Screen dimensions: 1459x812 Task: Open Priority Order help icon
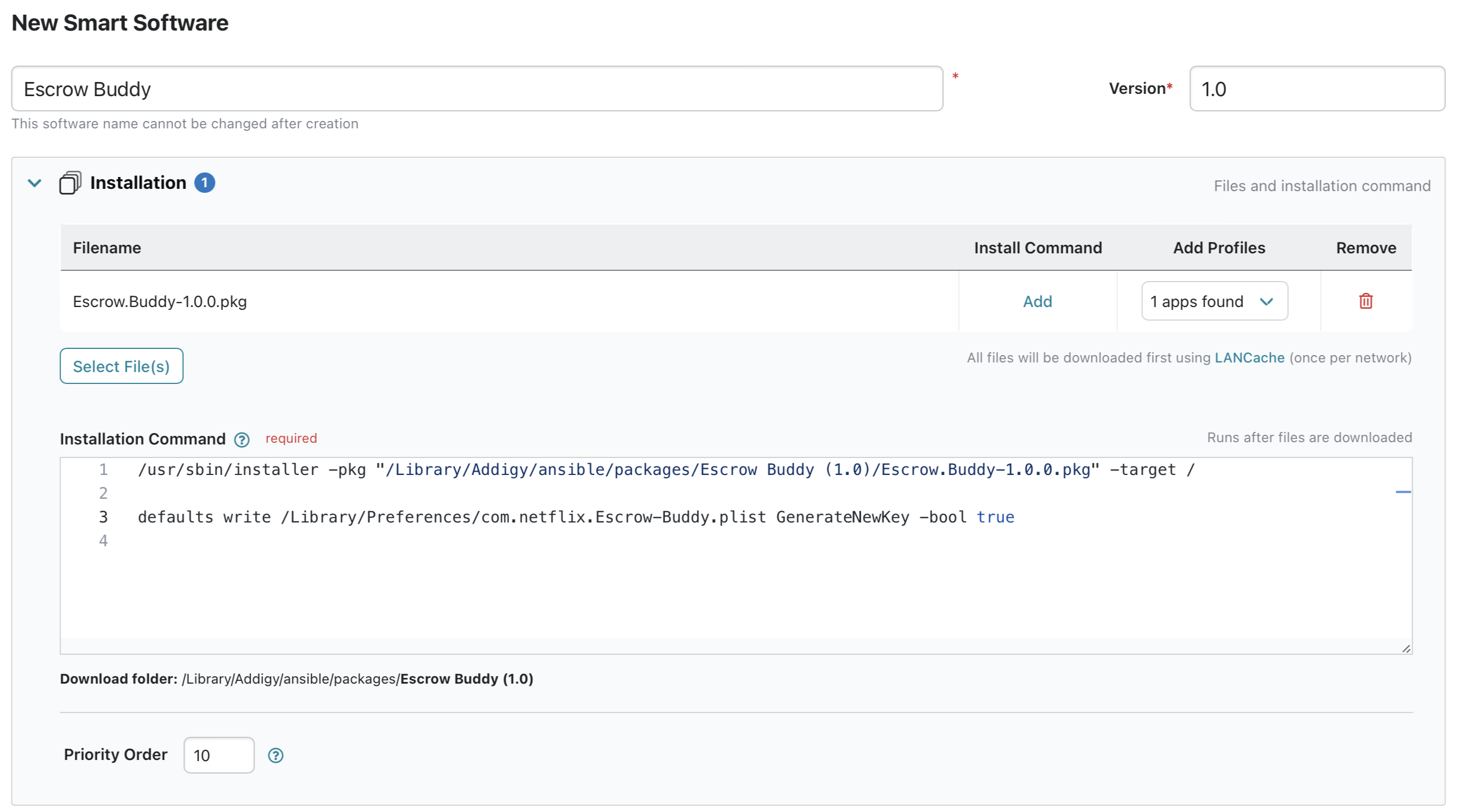point(276,755)
